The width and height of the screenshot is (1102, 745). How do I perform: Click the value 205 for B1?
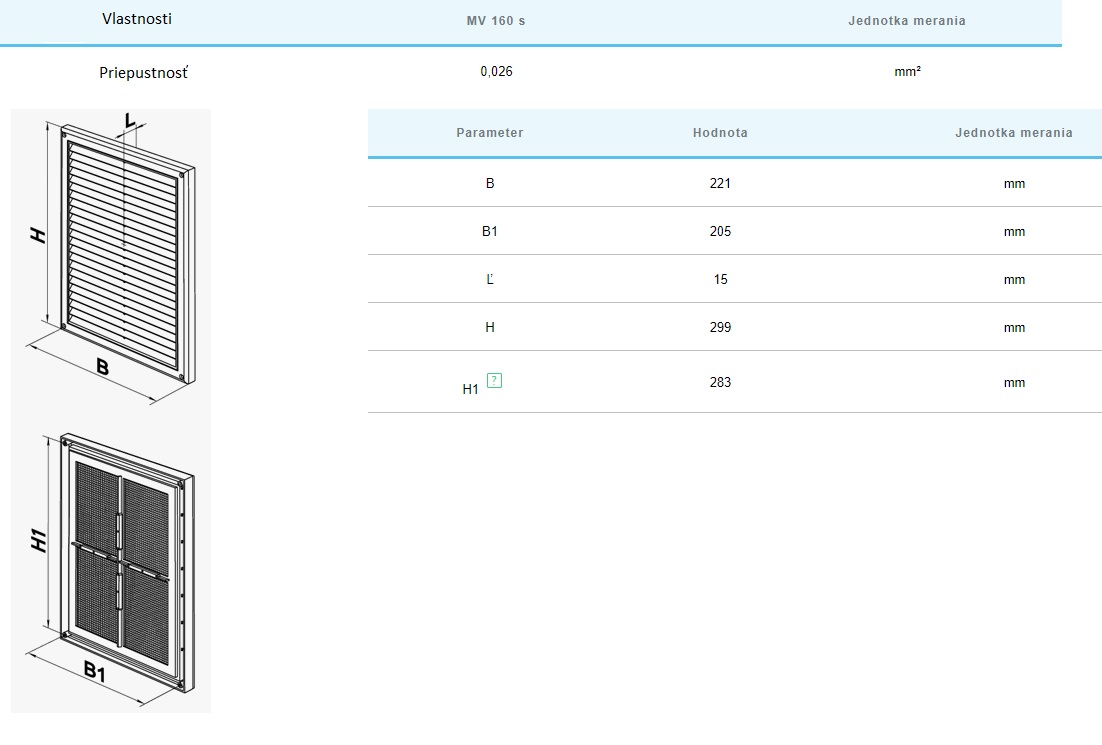point(719,231)
